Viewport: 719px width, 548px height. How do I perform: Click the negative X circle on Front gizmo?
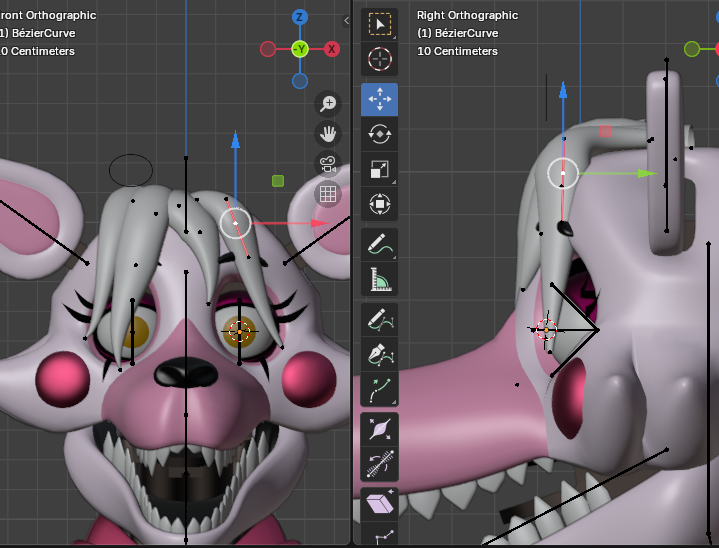click(268, 49)
